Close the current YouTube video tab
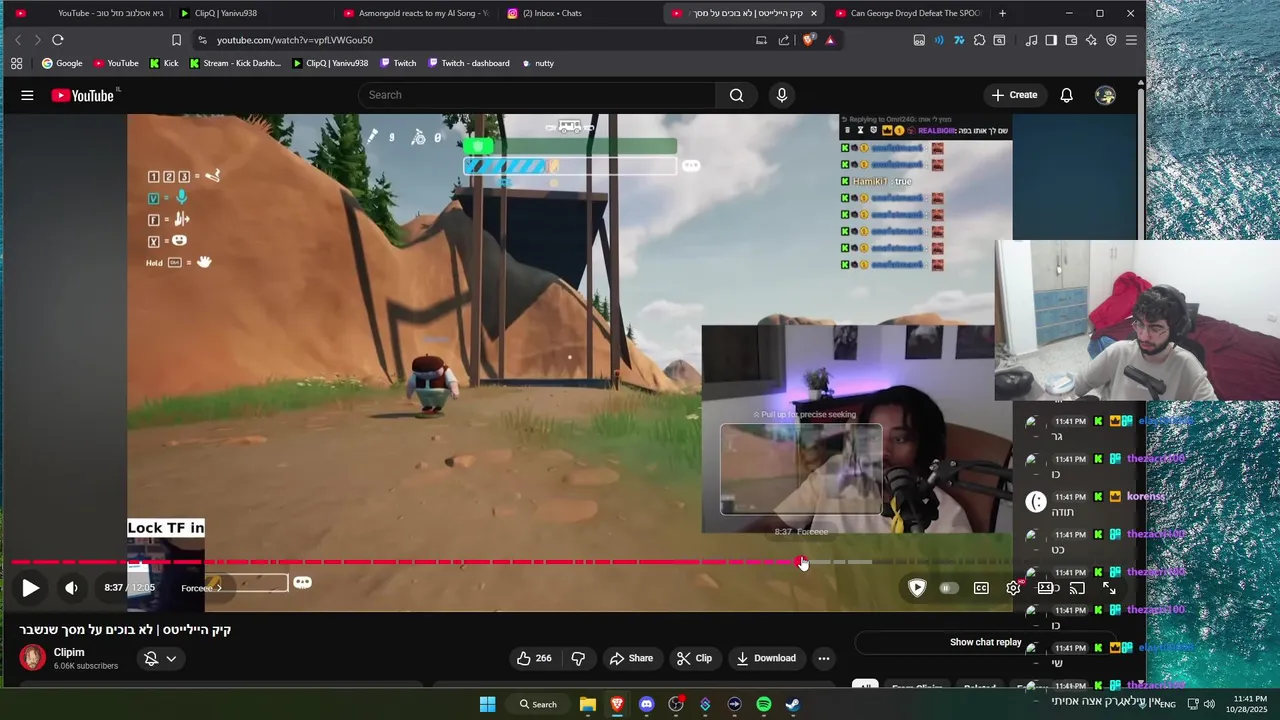The height and width of the screenshot is (720, 1280). point(813,13)
